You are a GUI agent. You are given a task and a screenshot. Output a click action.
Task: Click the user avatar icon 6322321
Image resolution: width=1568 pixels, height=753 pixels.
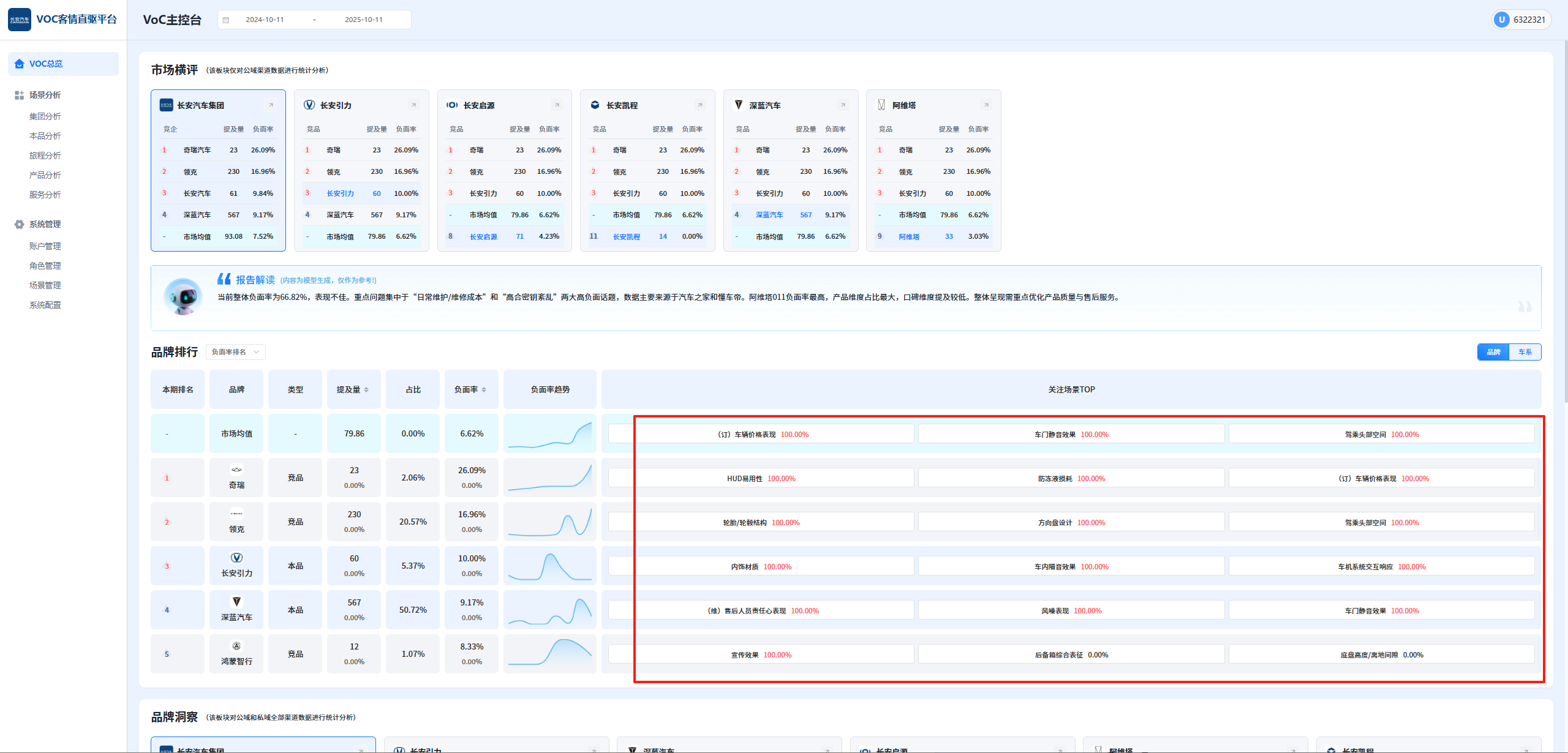[x=1501, y=20]
